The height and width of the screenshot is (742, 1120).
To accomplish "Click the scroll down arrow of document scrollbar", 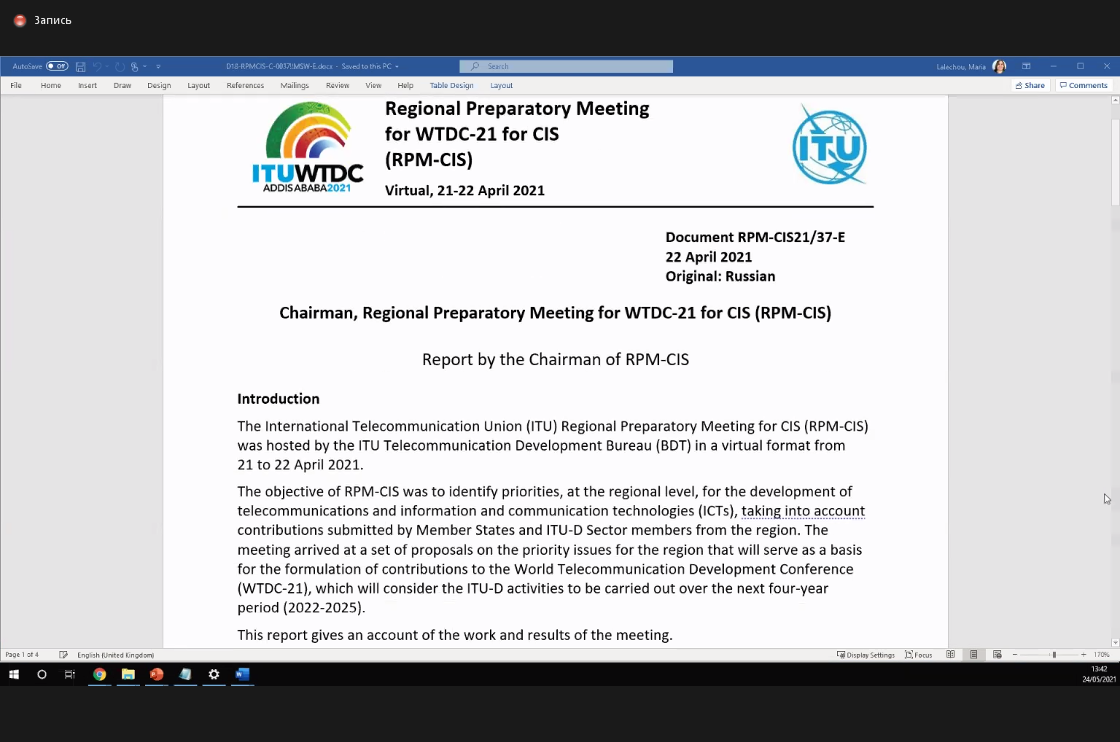I will click(1115, 643).
